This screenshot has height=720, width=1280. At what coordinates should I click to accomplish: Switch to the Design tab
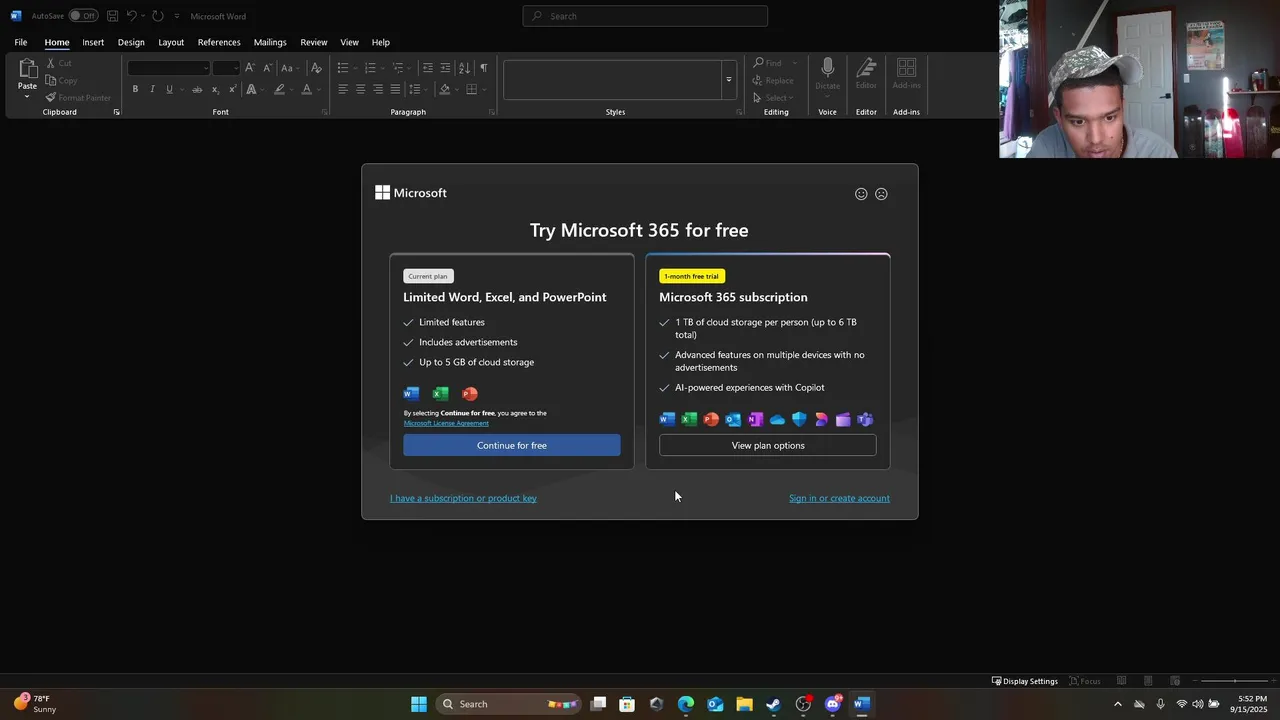[x=131, y=42]
